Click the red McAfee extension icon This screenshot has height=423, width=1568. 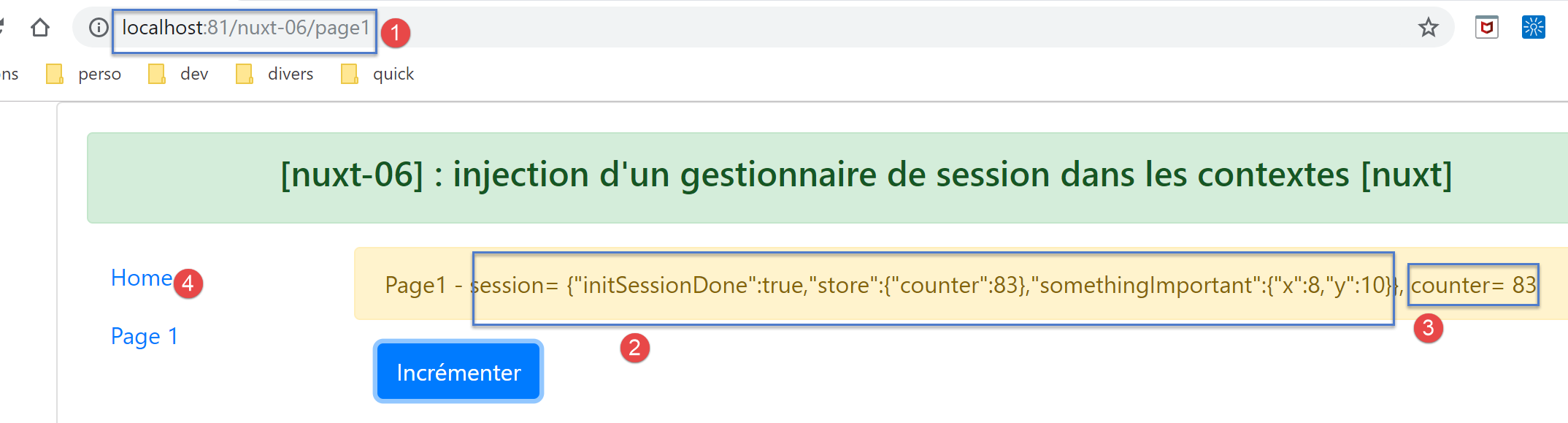pos(1486,28)
